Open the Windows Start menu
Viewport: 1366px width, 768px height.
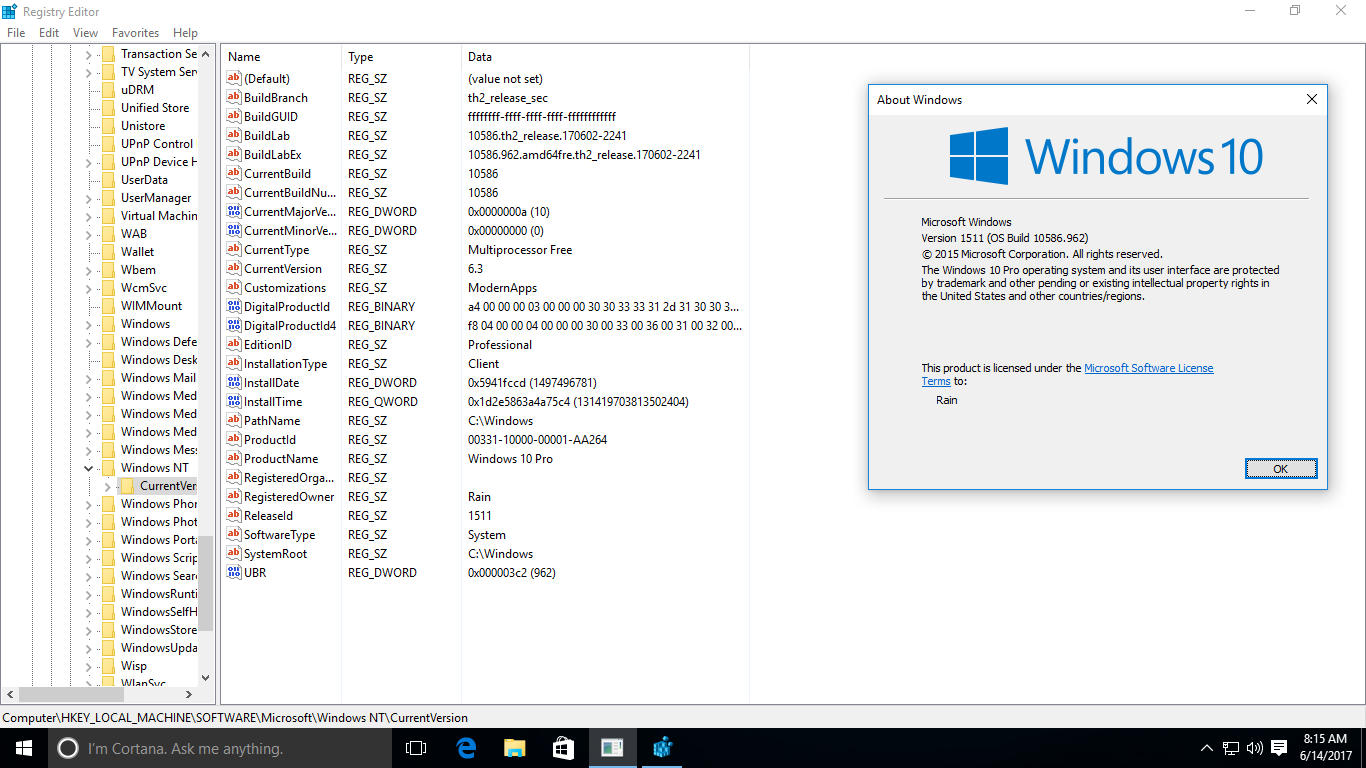click(23, 748)
